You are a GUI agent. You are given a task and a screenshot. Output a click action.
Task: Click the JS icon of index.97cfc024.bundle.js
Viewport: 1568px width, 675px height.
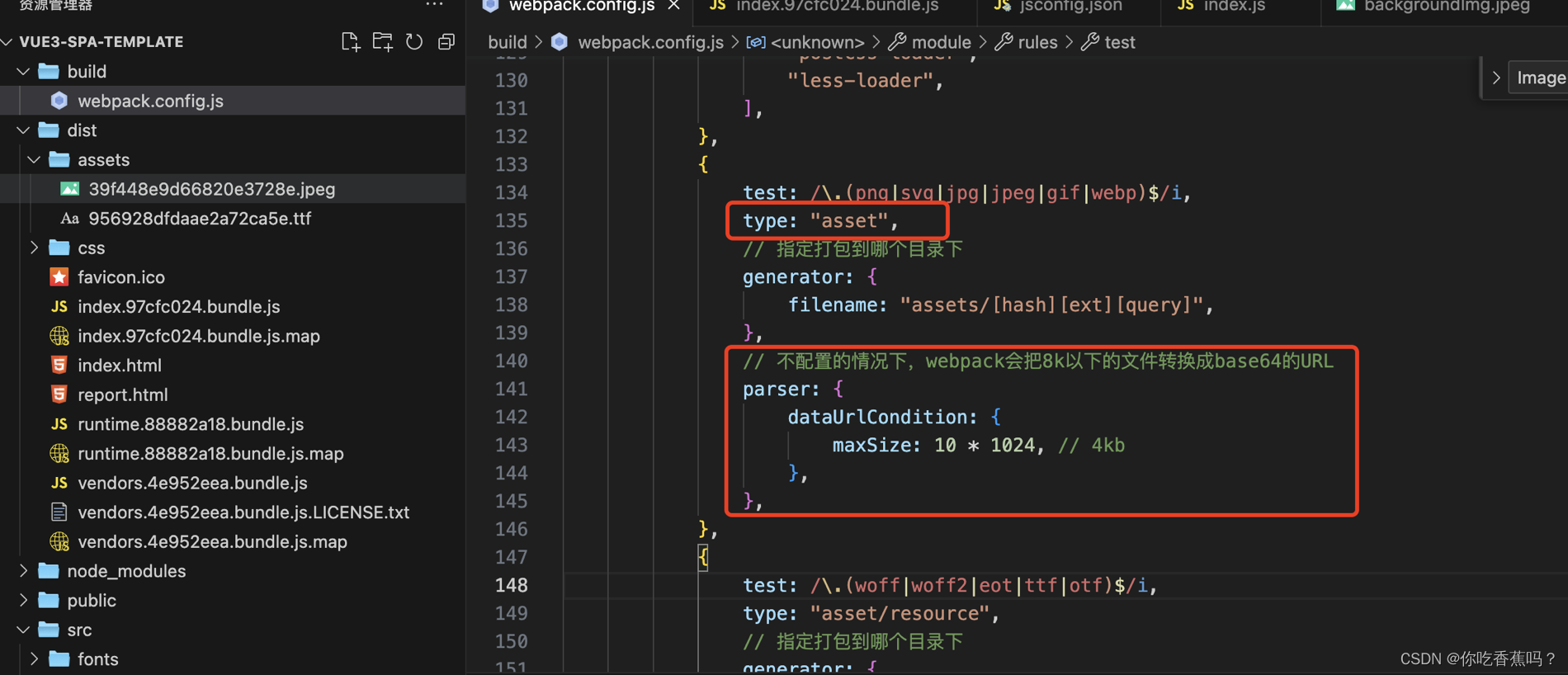tap(59, 307)
